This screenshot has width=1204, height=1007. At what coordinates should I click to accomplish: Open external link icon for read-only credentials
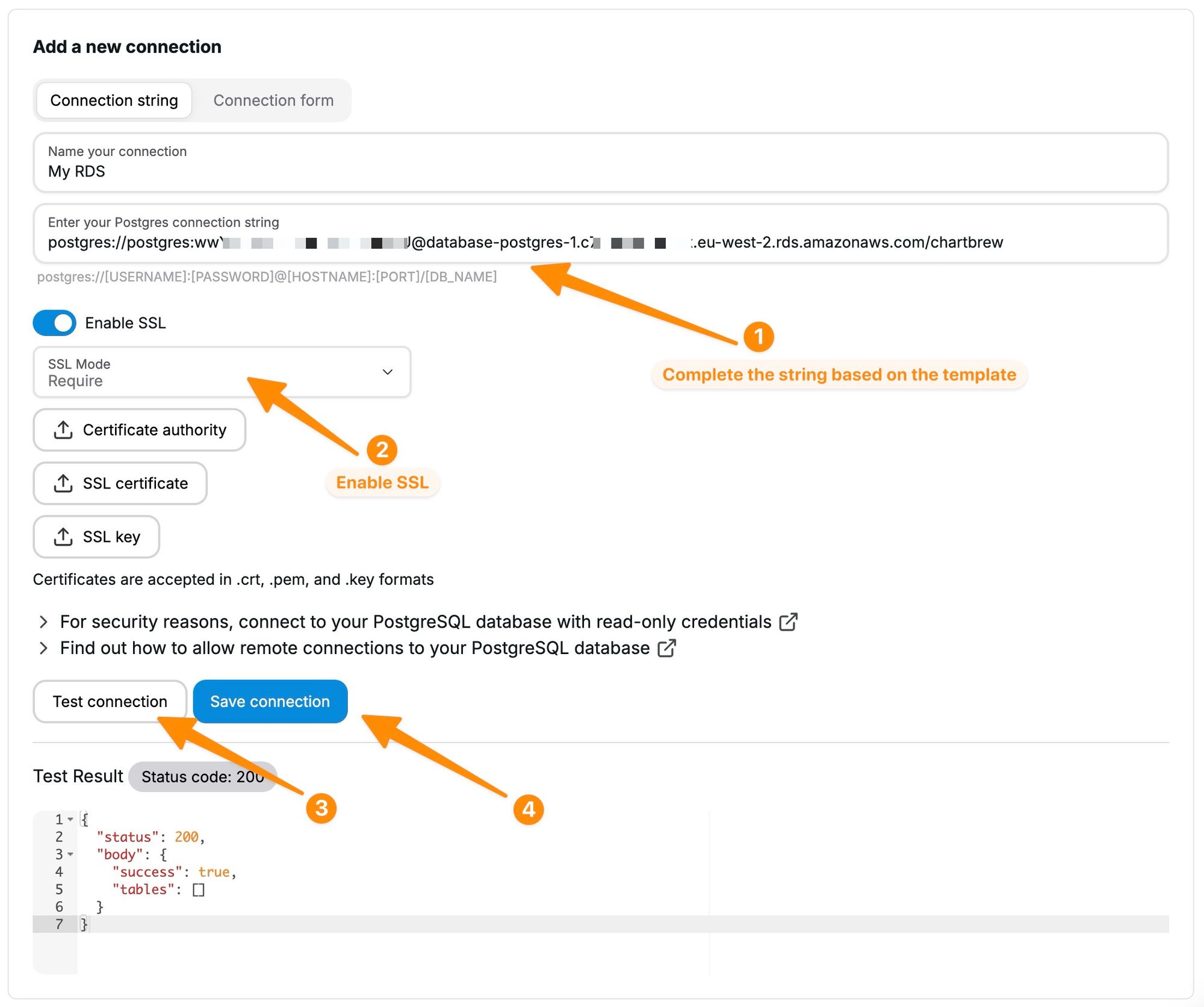[x=788, y=622]
